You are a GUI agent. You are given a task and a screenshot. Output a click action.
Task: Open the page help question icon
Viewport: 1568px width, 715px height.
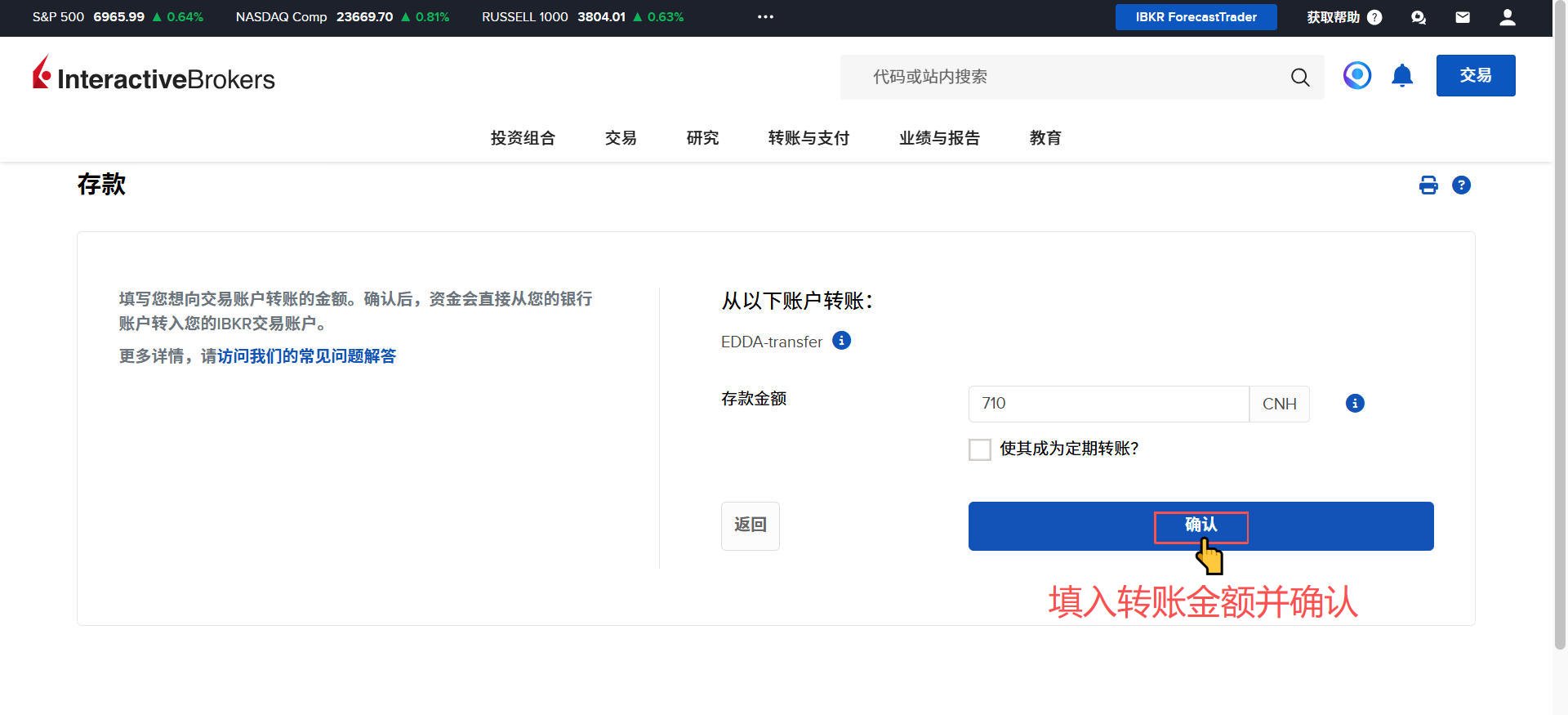(1461, 185)
